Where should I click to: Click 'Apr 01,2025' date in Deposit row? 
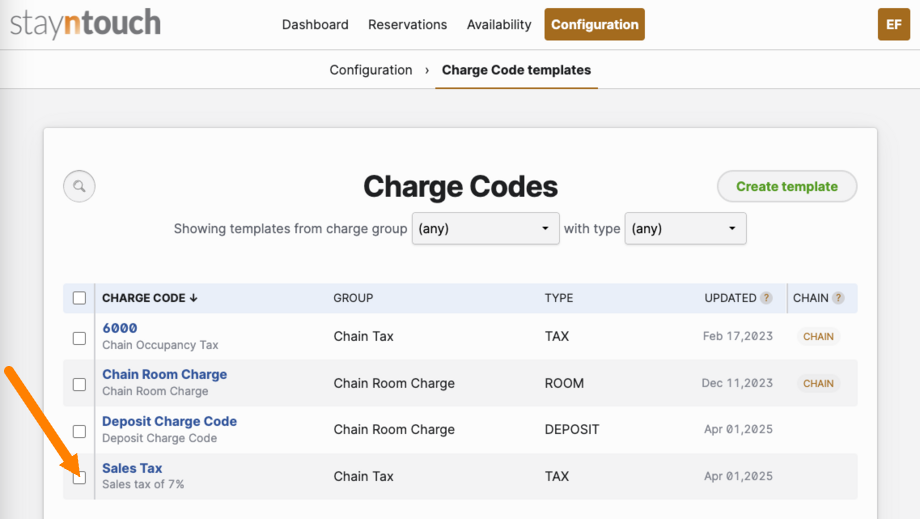point(738,429)
